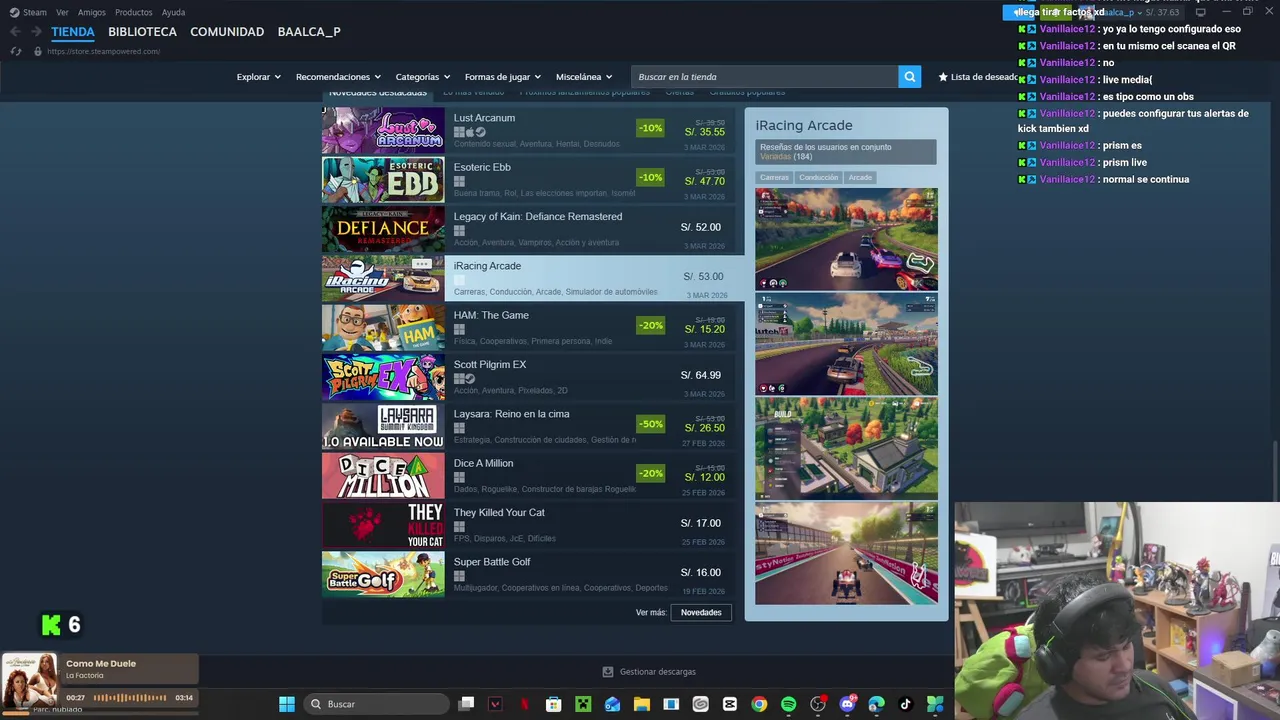Open the Ver menu
This screenshot has height=720, width=1280.
(62, 12)
